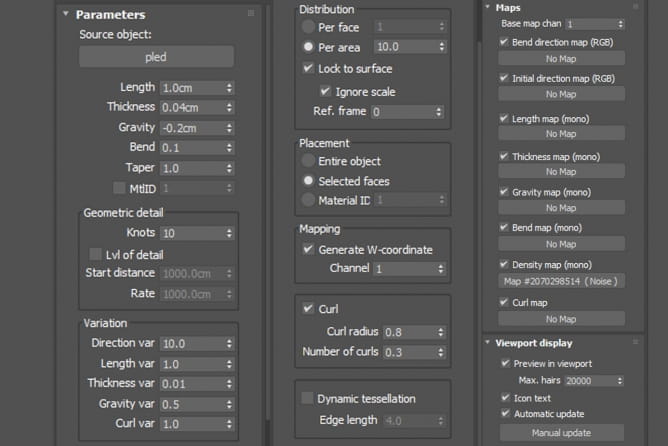Collapse the Parameters rollout
668x446 pixels.
[65, 15]
